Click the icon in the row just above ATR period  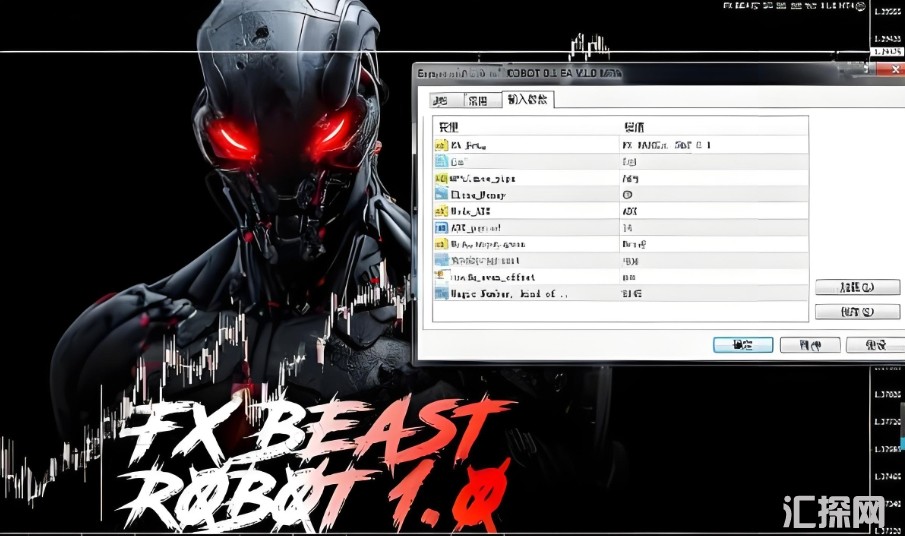442,212
